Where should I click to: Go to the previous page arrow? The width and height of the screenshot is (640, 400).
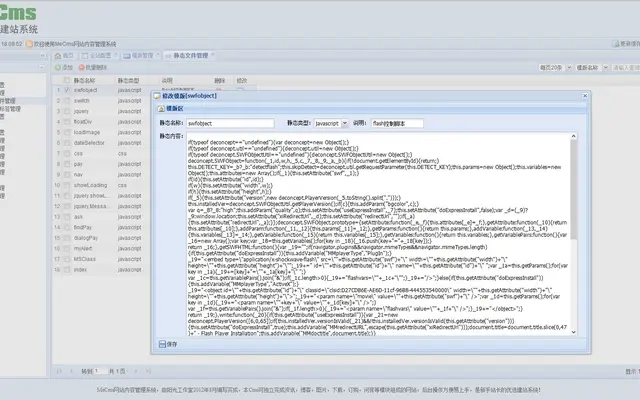click(x=71, y=371)
